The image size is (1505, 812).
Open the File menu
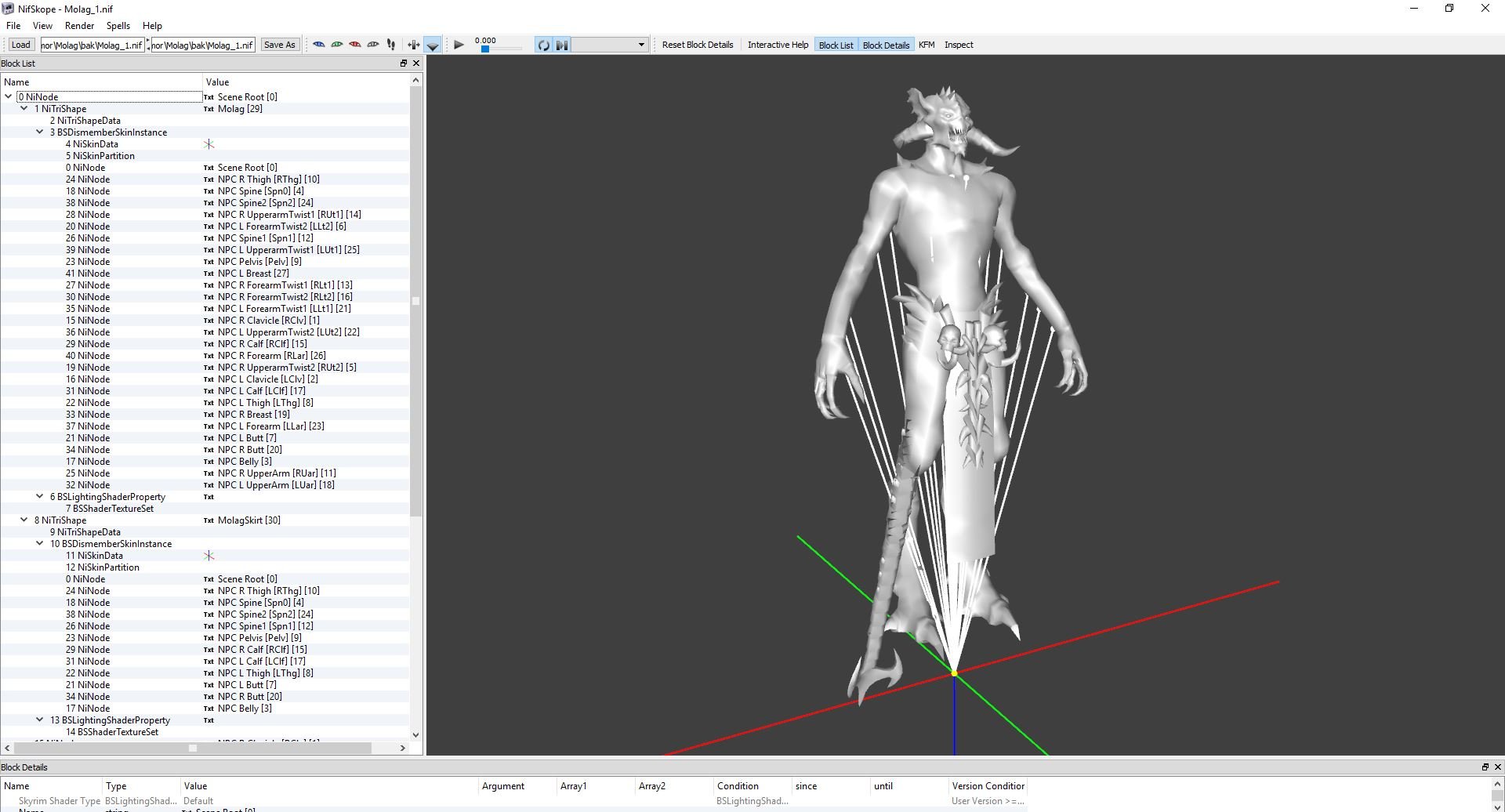pos(13,26)
